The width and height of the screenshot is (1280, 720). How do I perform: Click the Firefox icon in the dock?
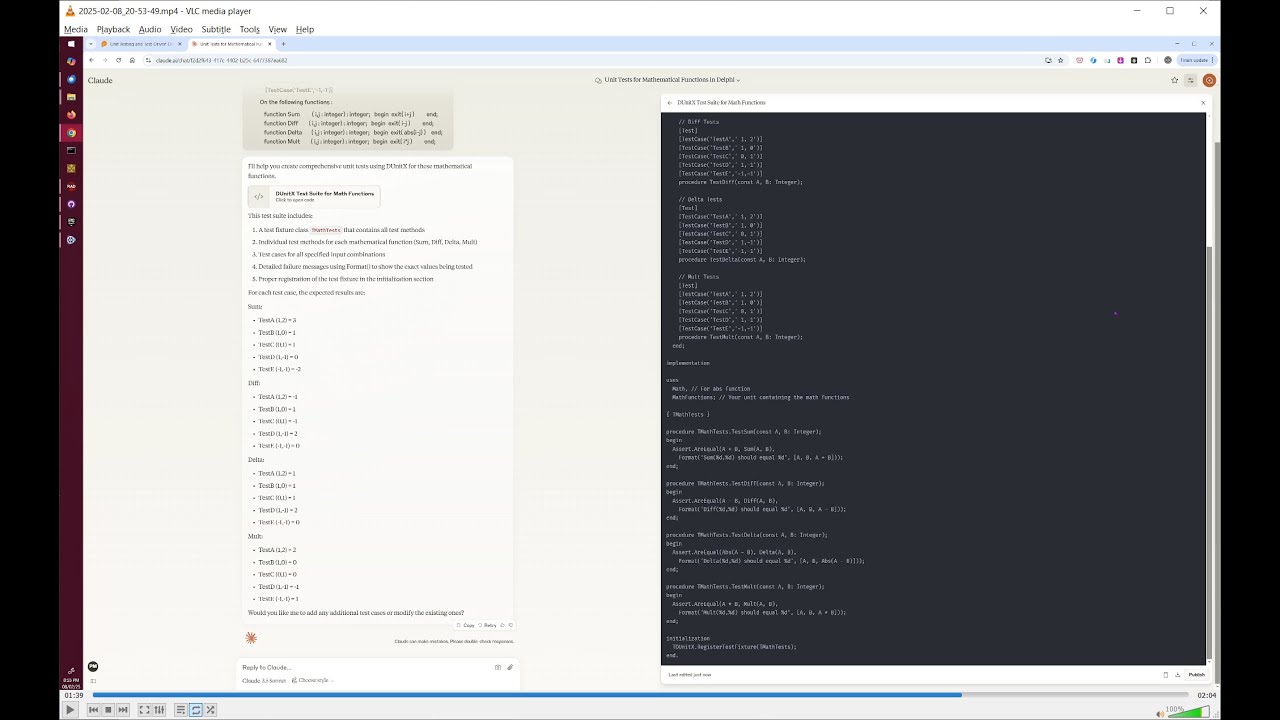(71, 114)
